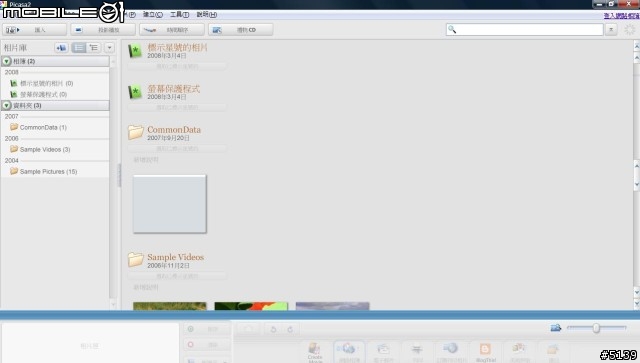This screenshot has height=363, width=640.
Task: Click the rotate clockwise icon
Action: [290, 329]
